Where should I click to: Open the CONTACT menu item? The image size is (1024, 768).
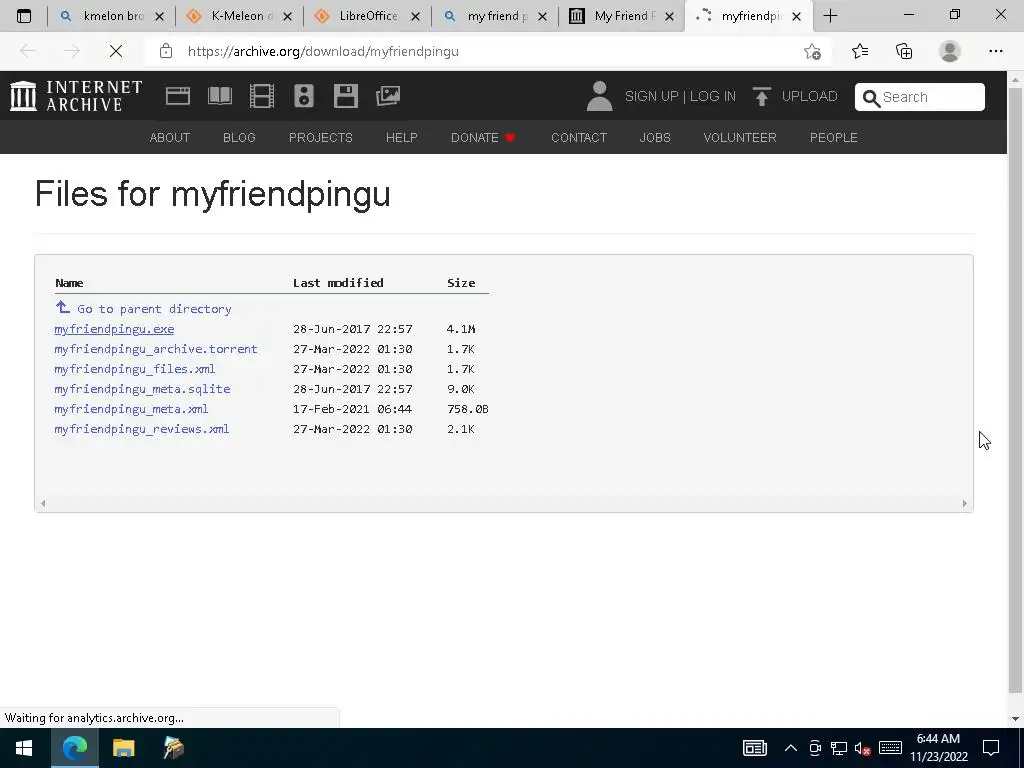[579, 138]
